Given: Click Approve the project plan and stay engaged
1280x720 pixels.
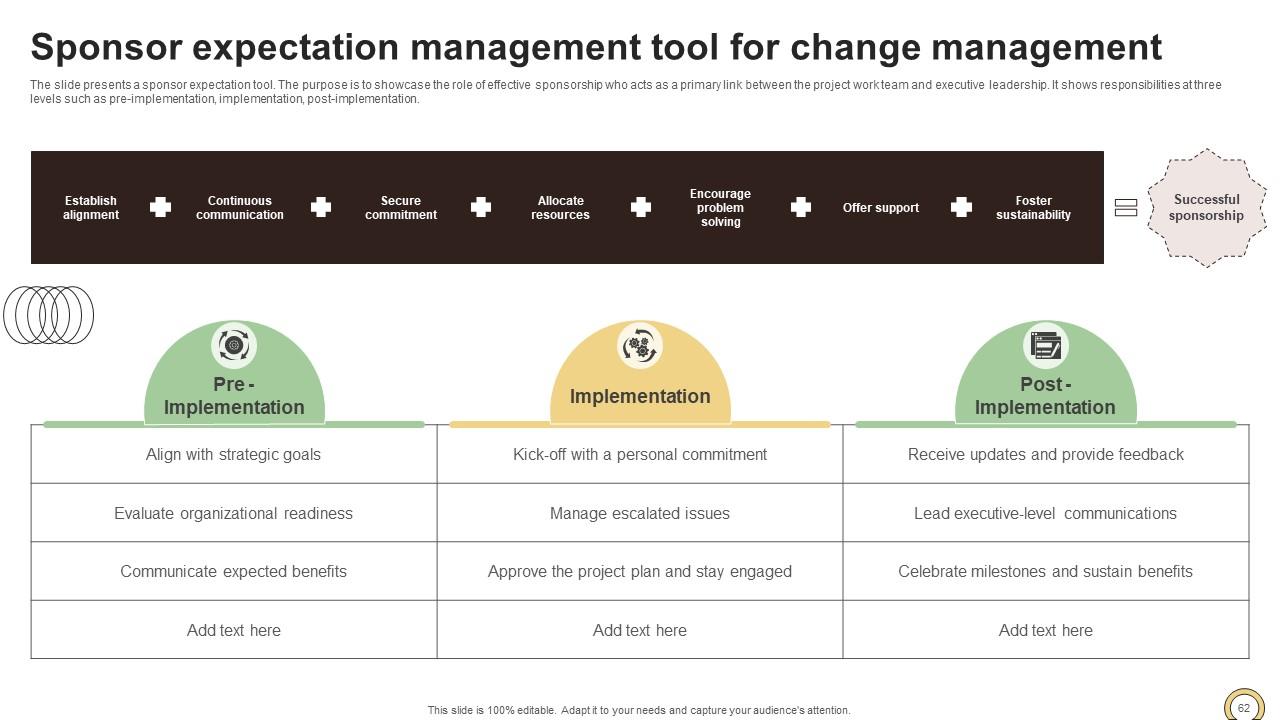Looking at the screenshot, I should point(640,571).
